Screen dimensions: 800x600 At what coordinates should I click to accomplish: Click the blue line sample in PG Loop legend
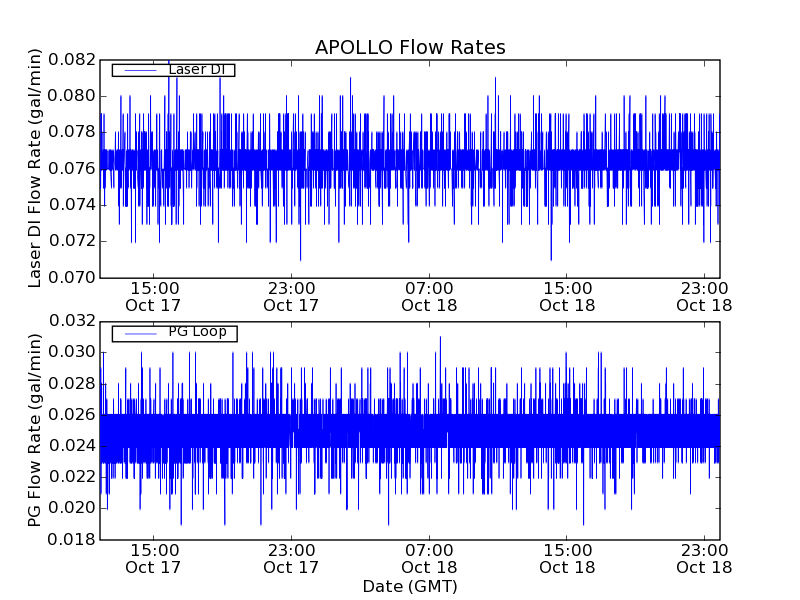[x=140, y=334]
